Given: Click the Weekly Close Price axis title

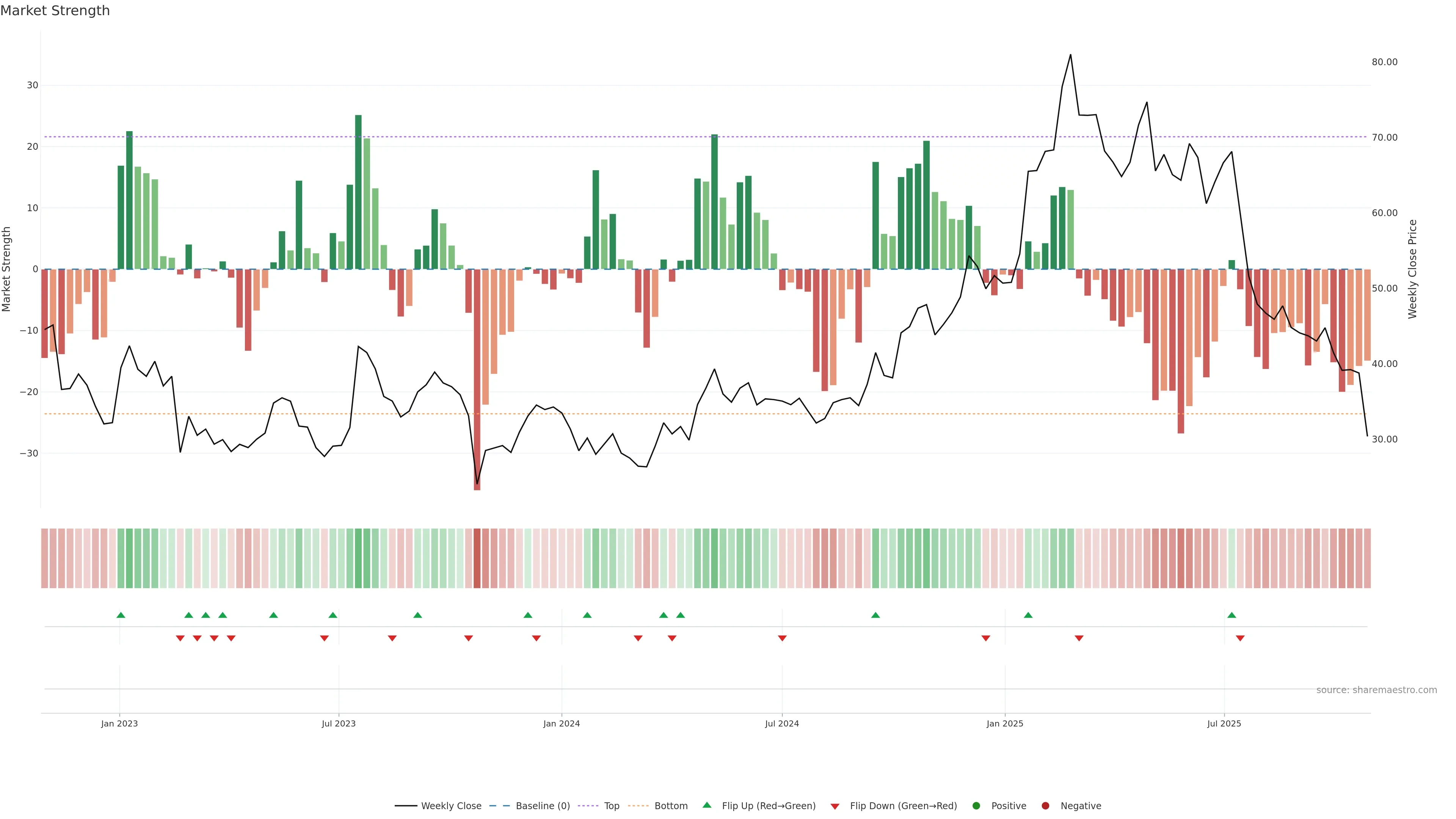Looking at the screenshot, I should coord(1412,269).
